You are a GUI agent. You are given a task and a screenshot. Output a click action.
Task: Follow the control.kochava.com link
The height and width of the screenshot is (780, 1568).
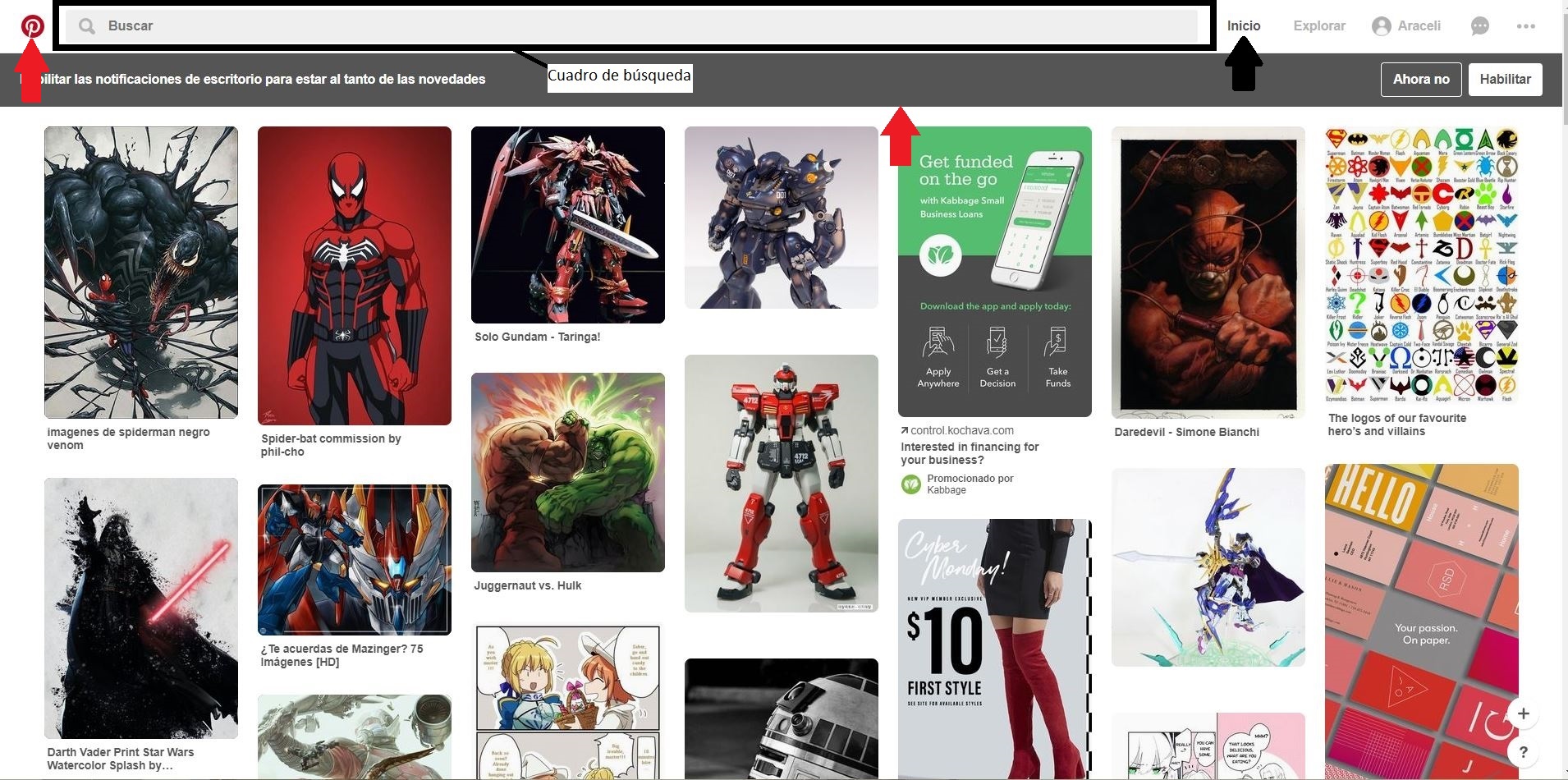pos(962,430)
